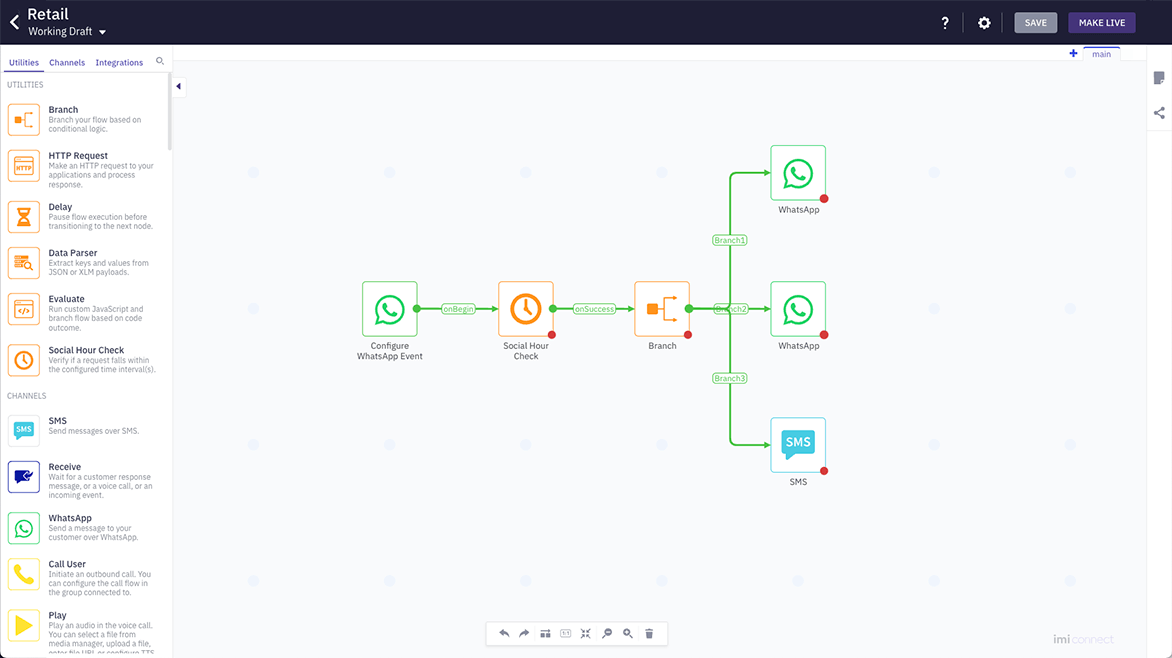
Task: Switch to the Channels tab
Action: click(67, 63)
